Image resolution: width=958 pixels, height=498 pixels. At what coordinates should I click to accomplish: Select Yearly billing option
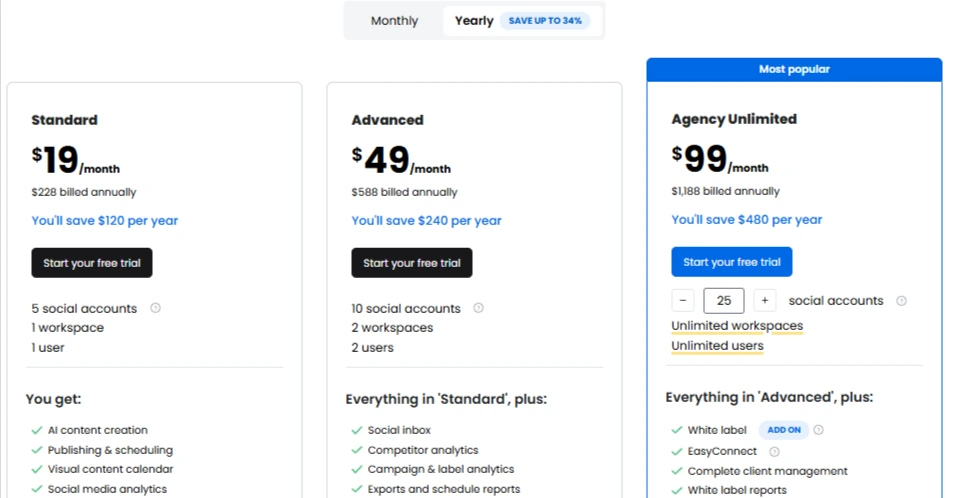pyautogui.click(x=474, y=21)
